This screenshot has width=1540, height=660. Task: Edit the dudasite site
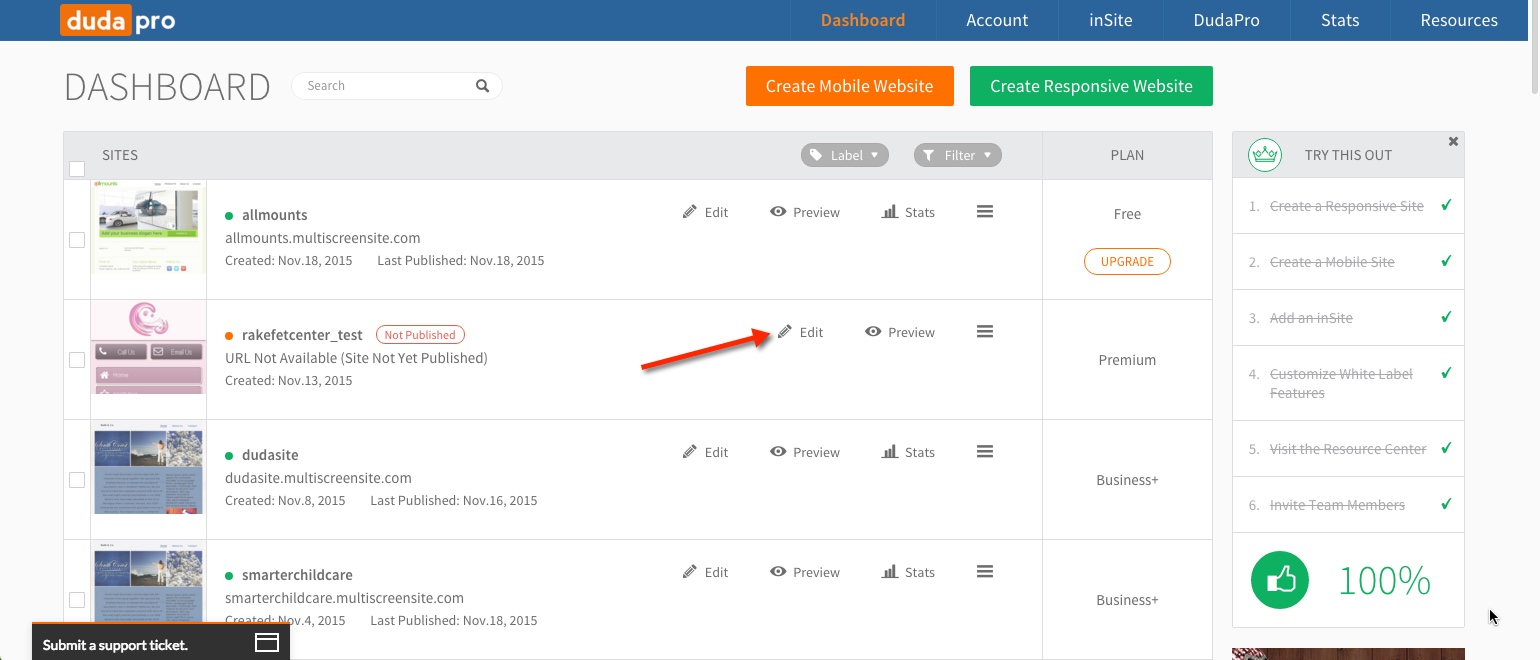[x=705, y=452]
